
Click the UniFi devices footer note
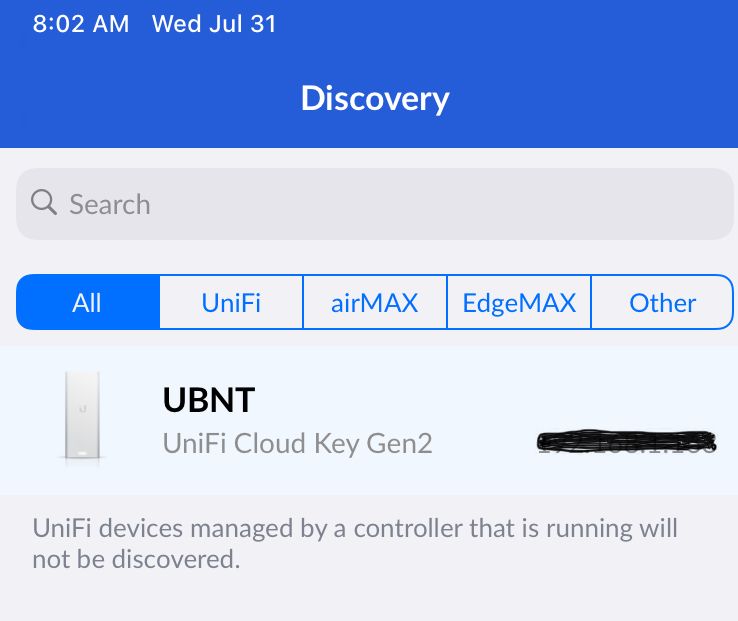pos(355,543)
